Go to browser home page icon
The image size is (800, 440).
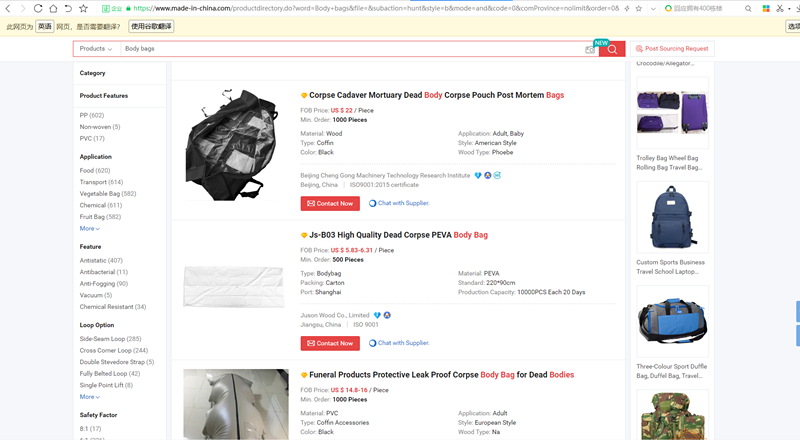coord(53,8)
